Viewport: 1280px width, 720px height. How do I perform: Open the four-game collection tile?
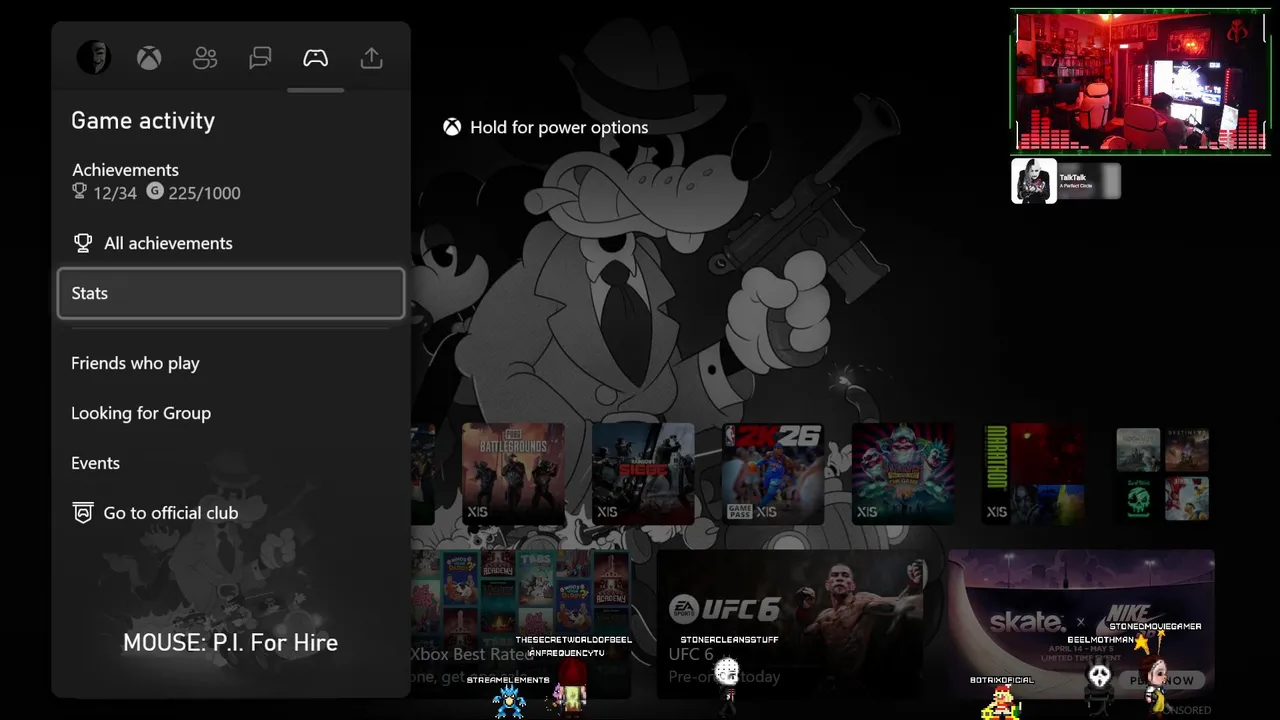pyautogui.click(x=1163, y=474)
